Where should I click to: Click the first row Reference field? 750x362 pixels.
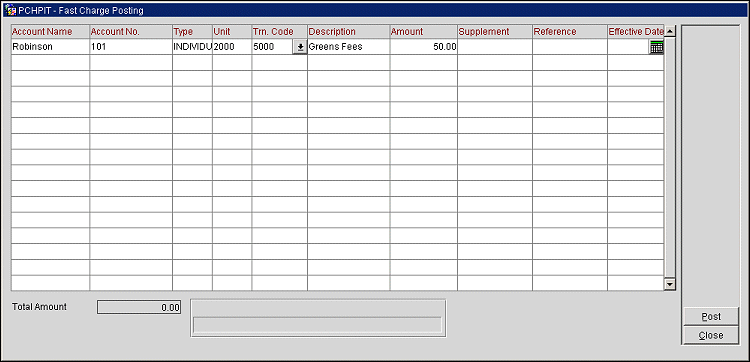coord(570,47)
